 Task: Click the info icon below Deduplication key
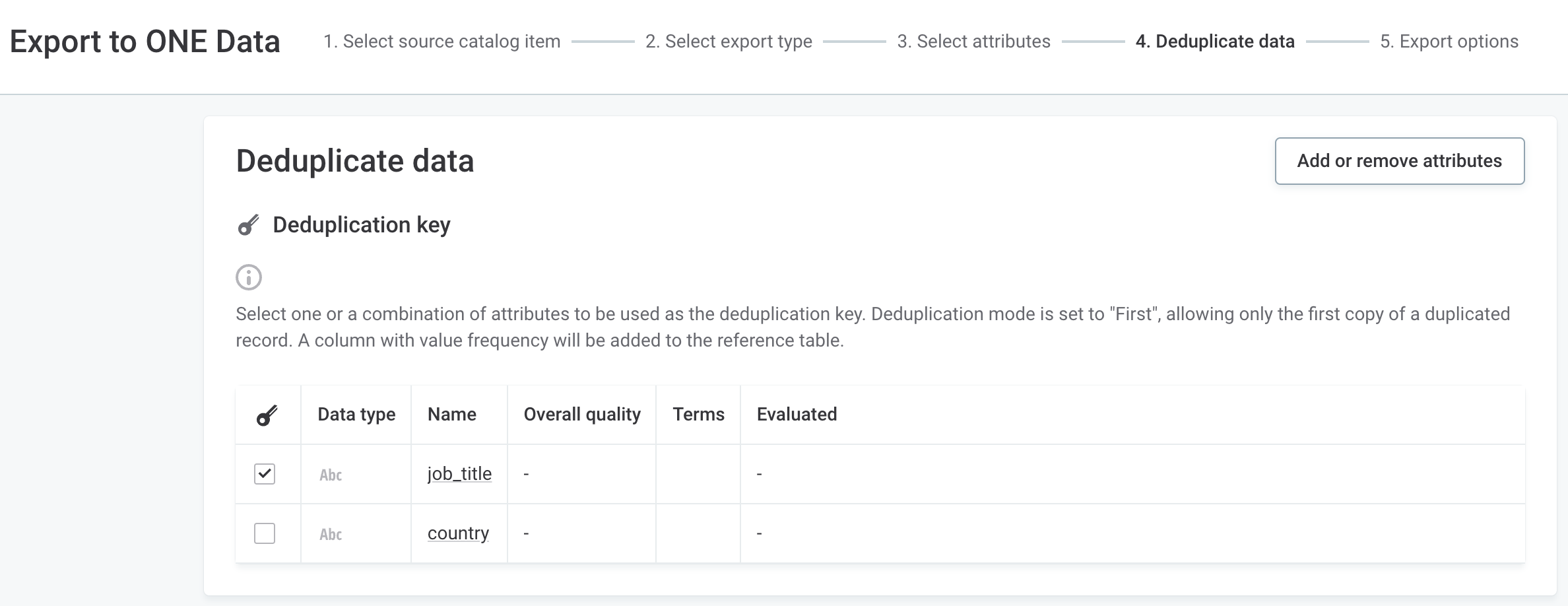click(x=248, y=277)
